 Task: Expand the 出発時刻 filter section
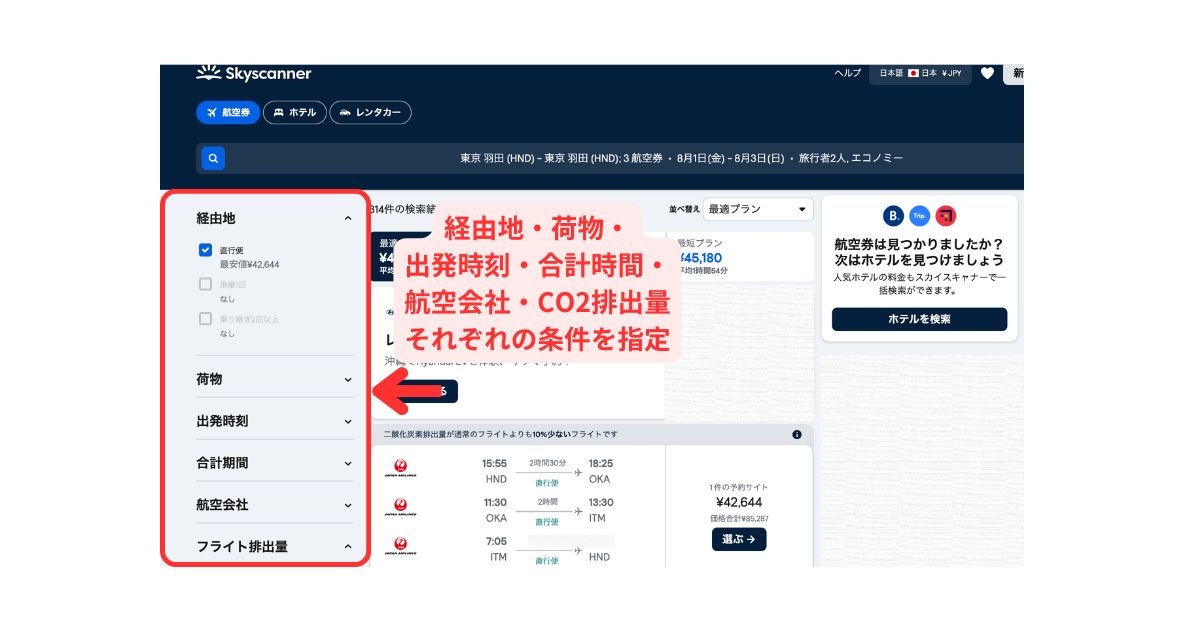pos(348,421)
